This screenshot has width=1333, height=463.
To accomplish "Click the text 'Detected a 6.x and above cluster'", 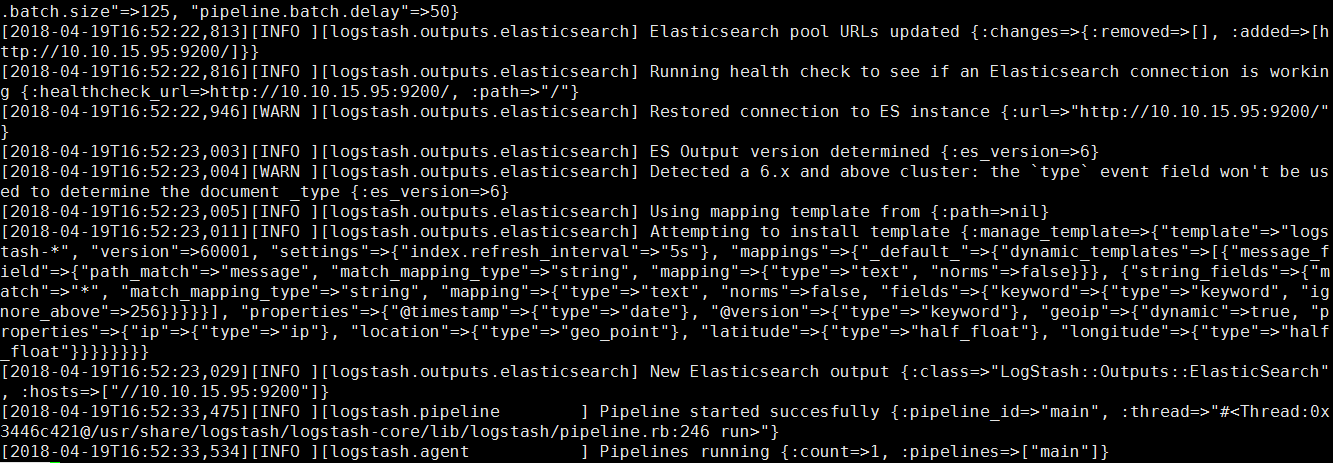I will pos(810,171).
